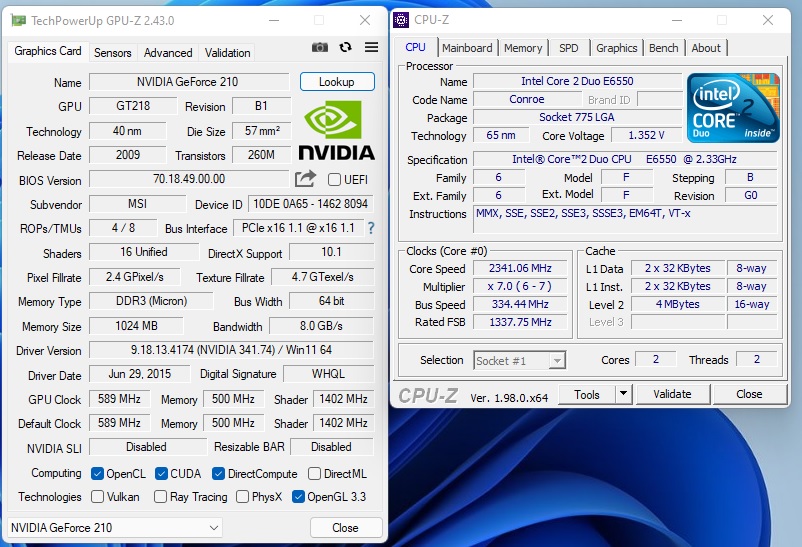802x547 pixels.
Task: Open the SPD tab in CPU-Z
Action: coord(569,48)
